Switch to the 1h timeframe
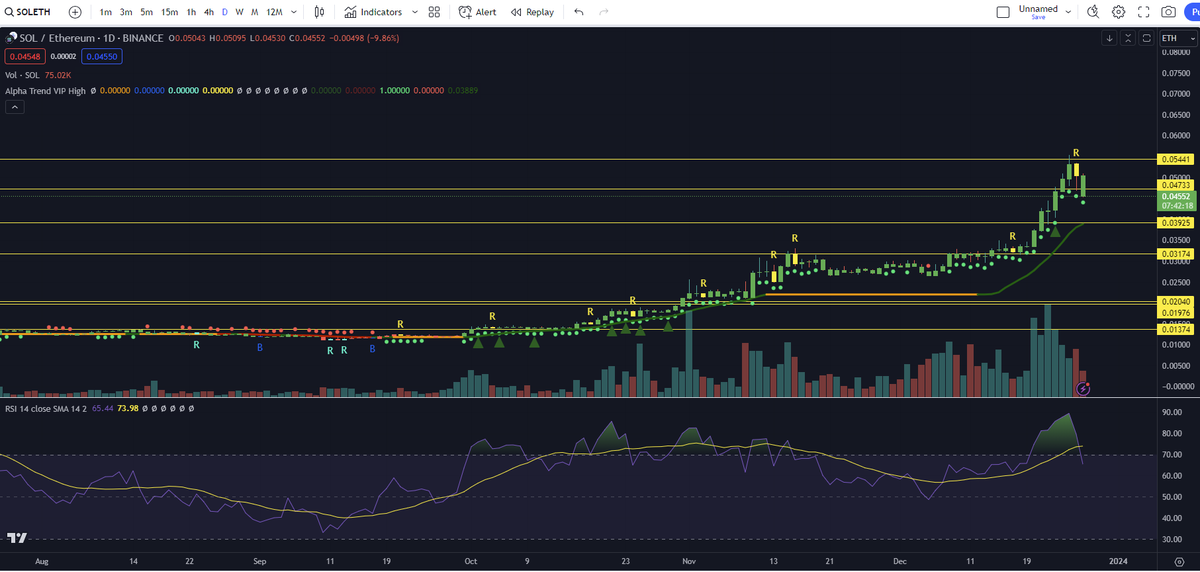 pos(191,12)
